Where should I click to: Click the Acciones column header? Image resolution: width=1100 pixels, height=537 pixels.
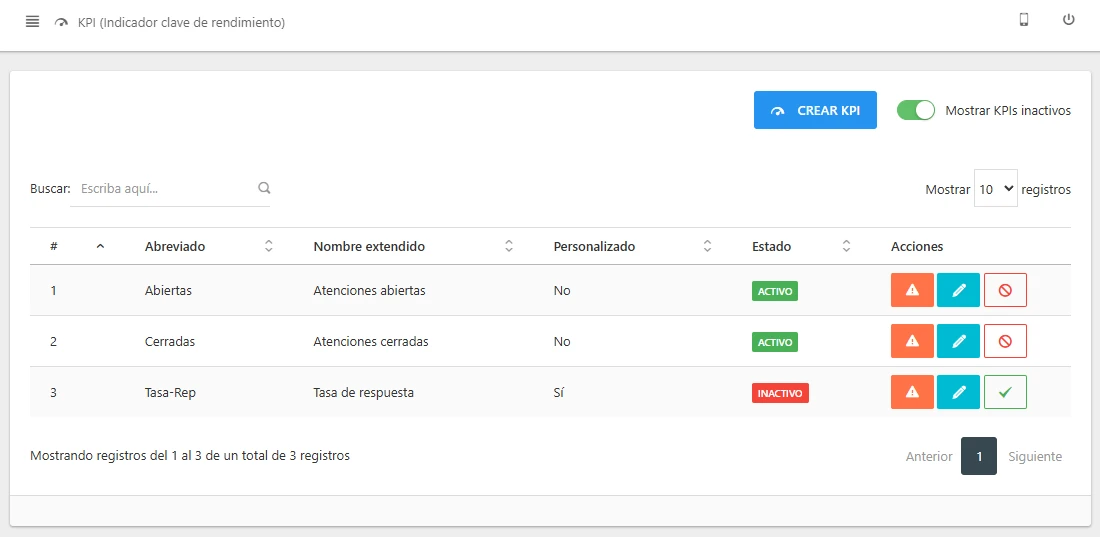917,246
